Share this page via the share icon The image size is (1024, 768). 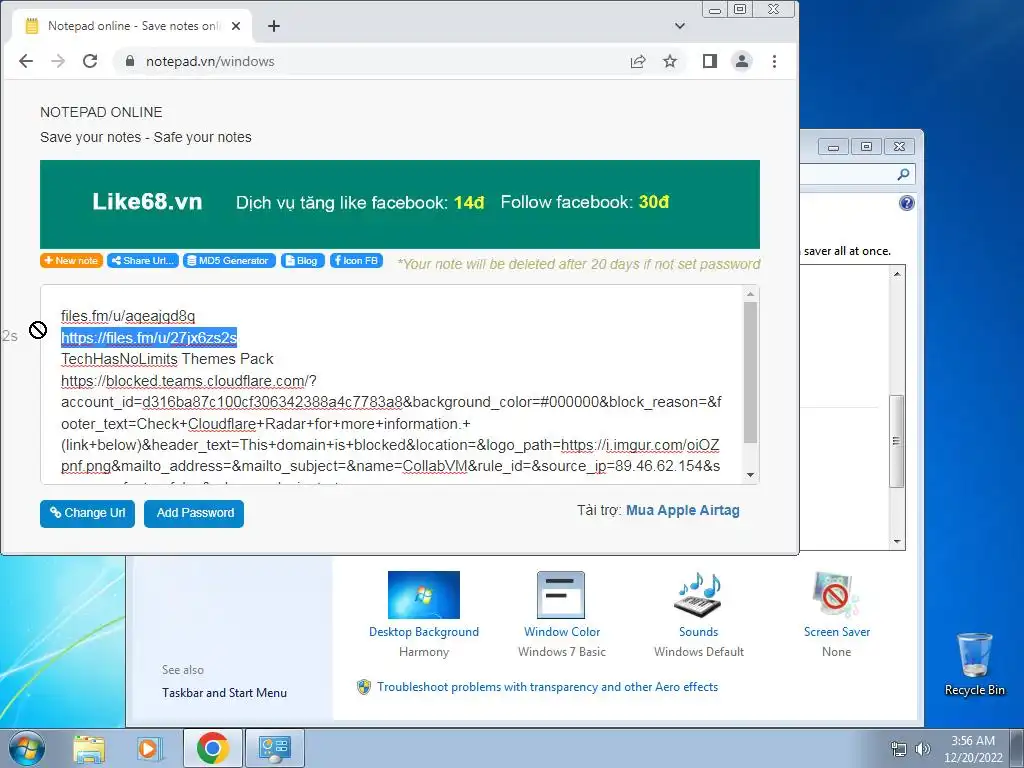638,61
